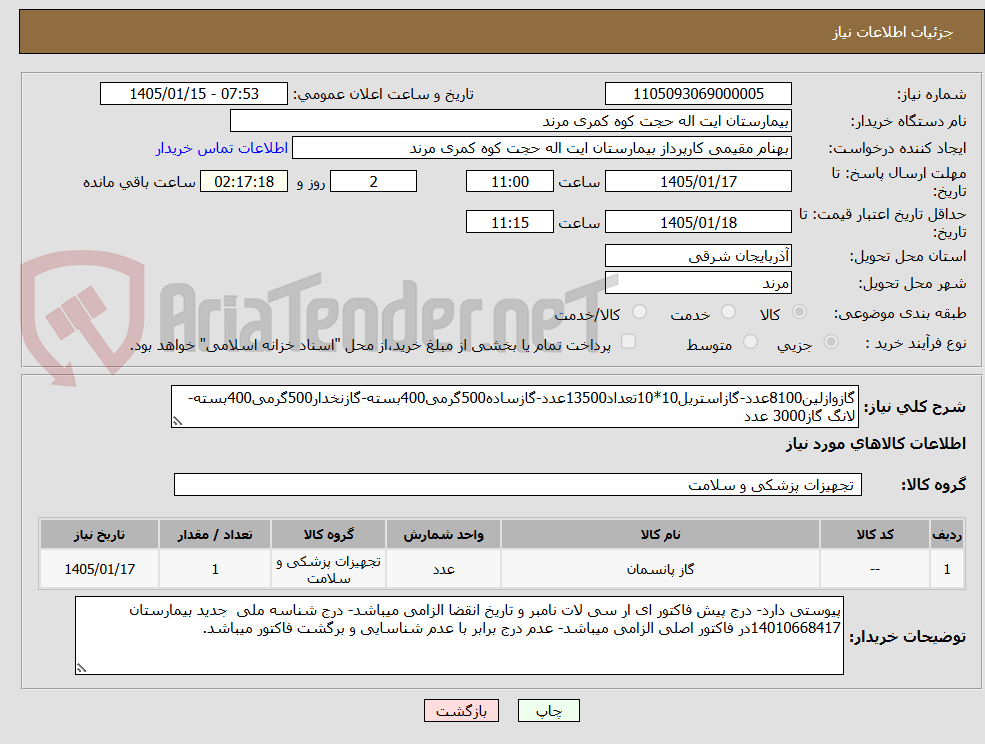Click the goods group تجهیزات پزشکی و سلامت field
This screenshot has width=985, height=744.
[x=518, y=484]
